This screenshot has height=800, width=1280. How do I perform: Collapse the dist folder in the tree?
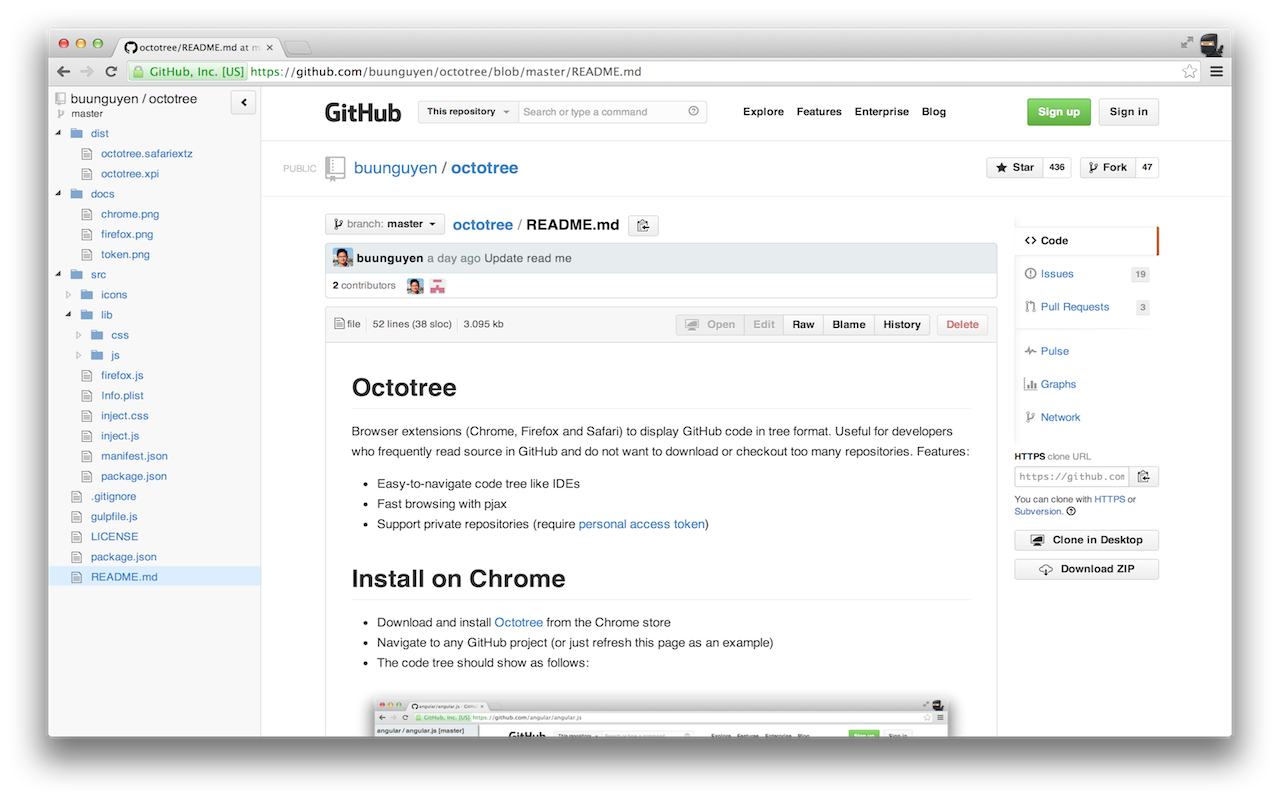[x=58, y=133]
